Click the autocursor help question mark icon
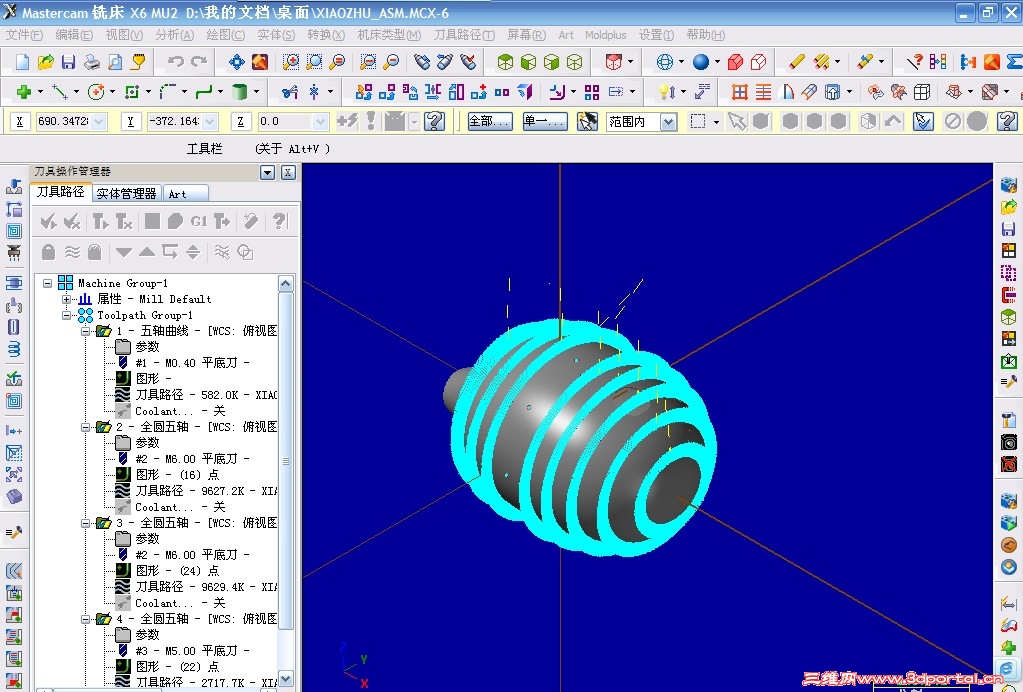 pyautogui.click(x=435, y=121)
